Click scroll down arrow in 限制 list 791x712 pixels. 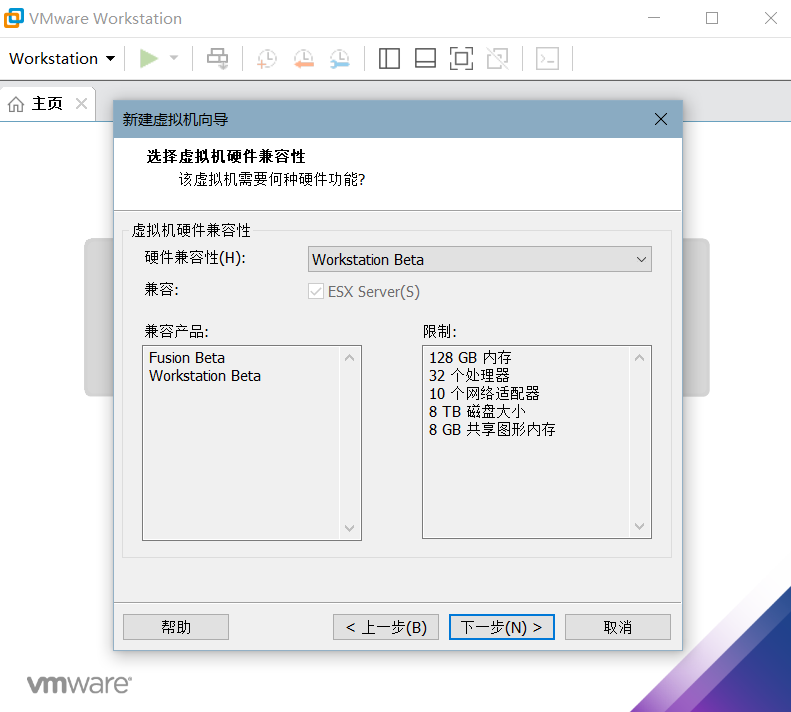(639, 526)
